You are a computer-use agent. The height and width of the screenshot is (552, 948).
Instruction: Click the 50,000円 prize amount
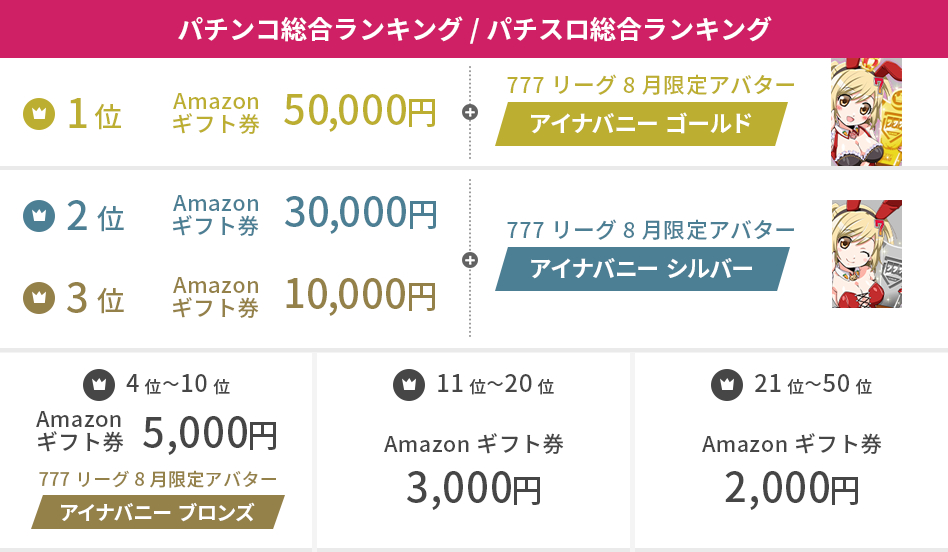pos(360,111)
